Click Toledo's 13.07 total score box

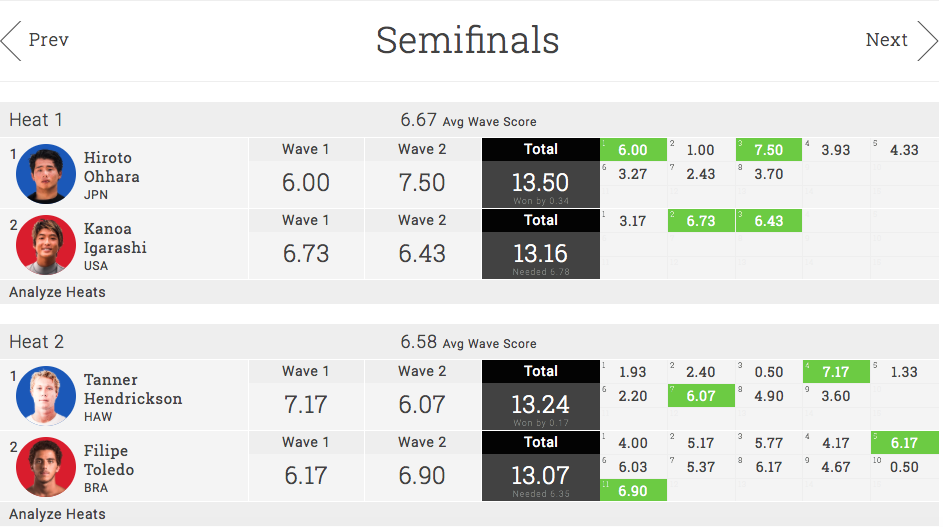click(x=541, y=476)
